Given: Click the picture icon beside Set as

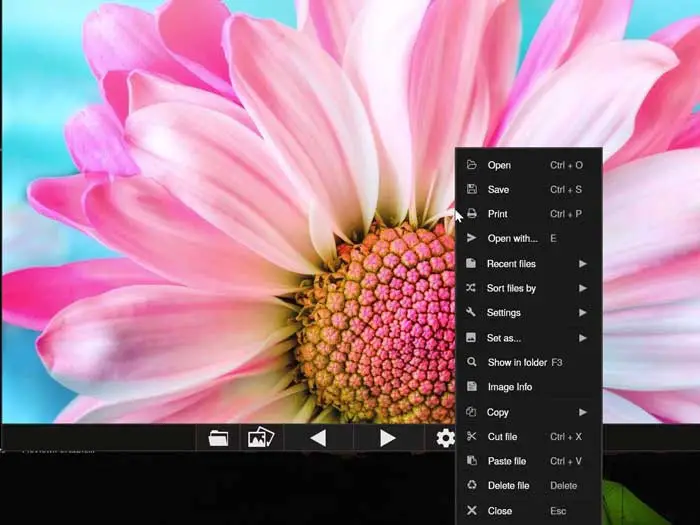Looking at the screenshot, I should pyautogui.click(x=471, y=337).
